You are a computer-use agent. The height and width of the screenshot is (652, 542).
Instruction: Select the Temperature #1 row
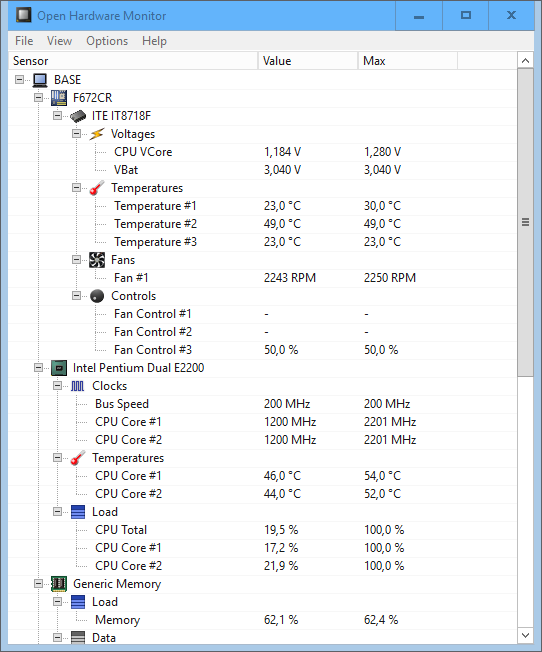point(262,206)
